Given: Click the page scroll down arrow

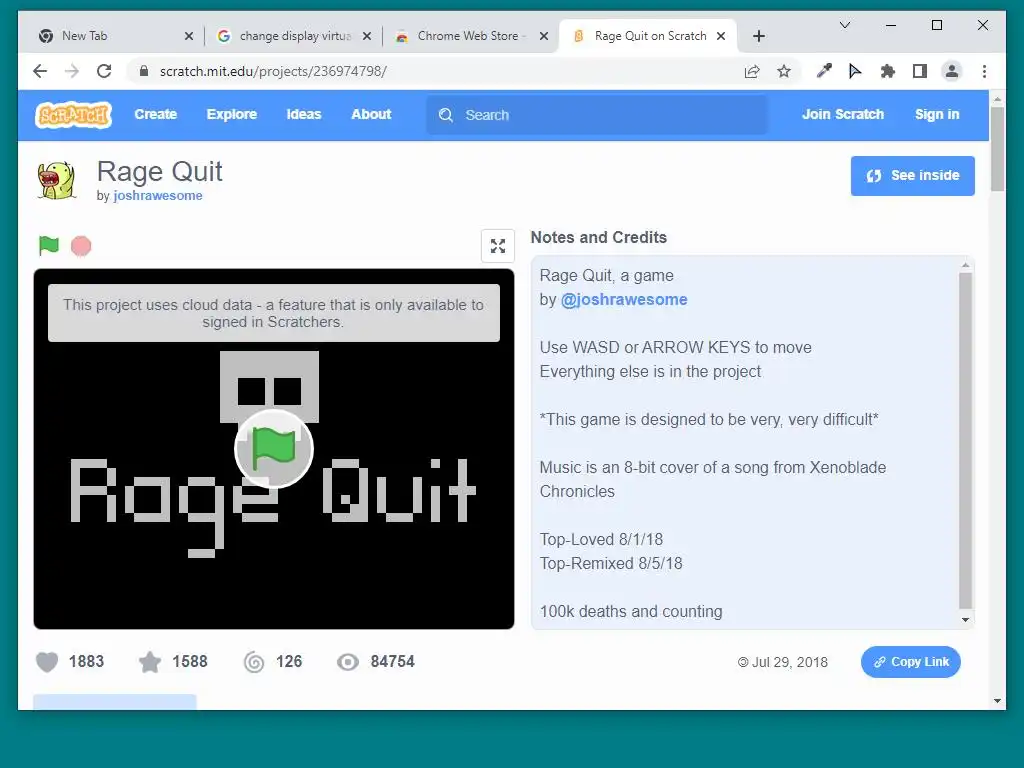Looking at the screenshot, I should tap(997, 701).
